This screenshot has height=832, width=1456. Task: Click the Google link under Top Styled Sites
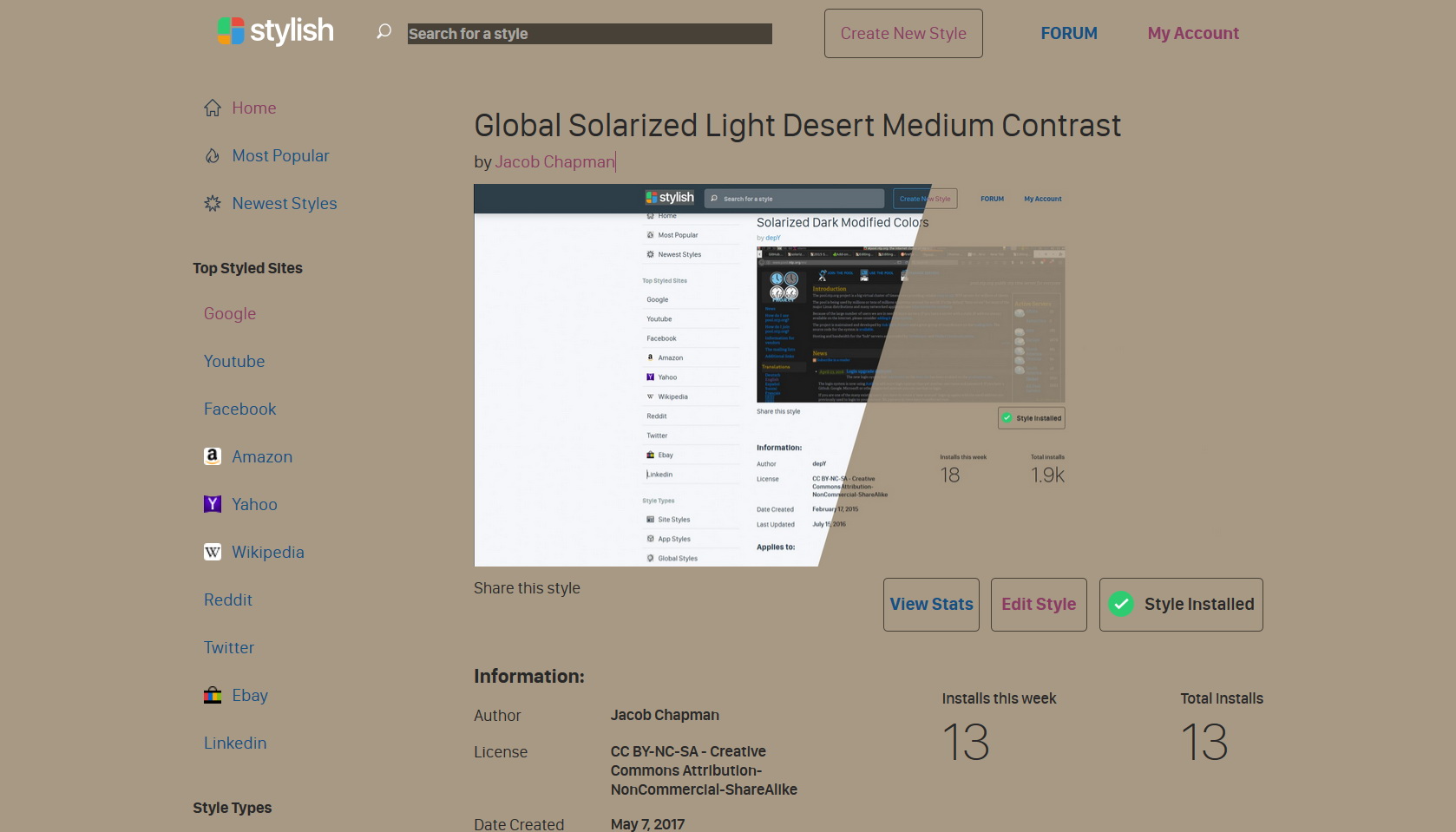tap(229, 313)
